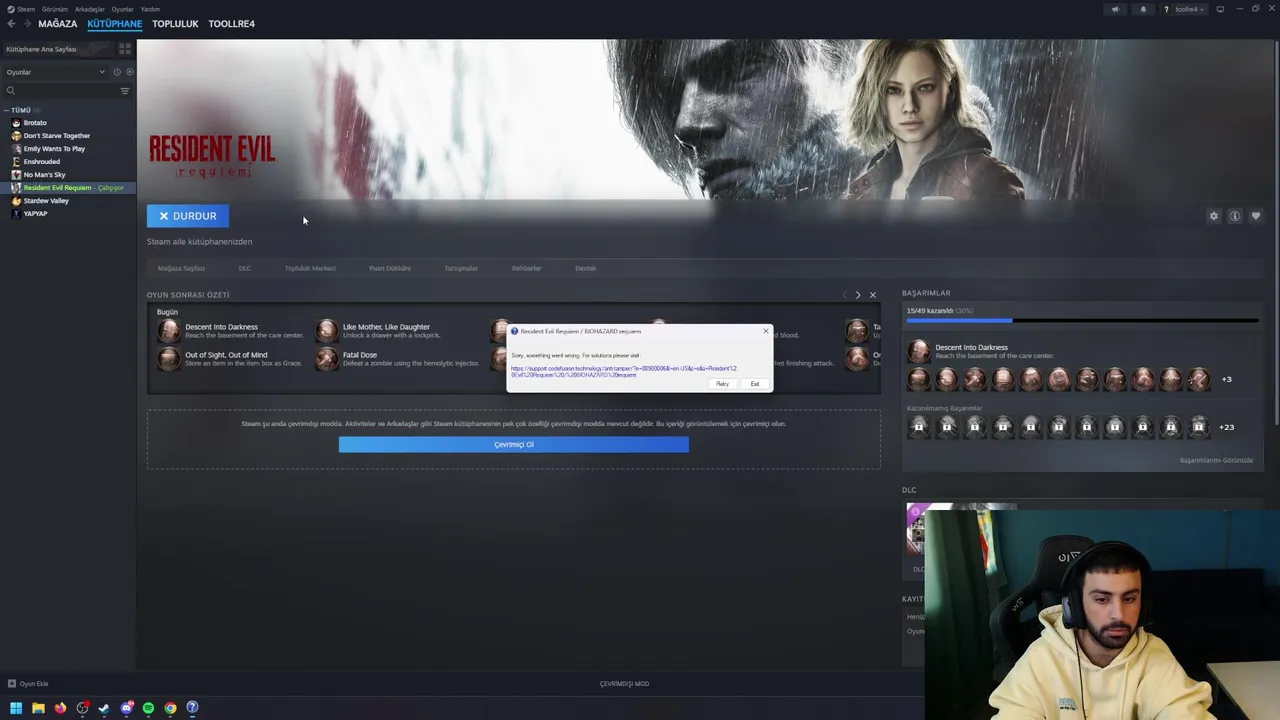The width and height of the screenshot is (1280, 720).
Task: Click first locked achievement icon
Action: tap(919, 427)
